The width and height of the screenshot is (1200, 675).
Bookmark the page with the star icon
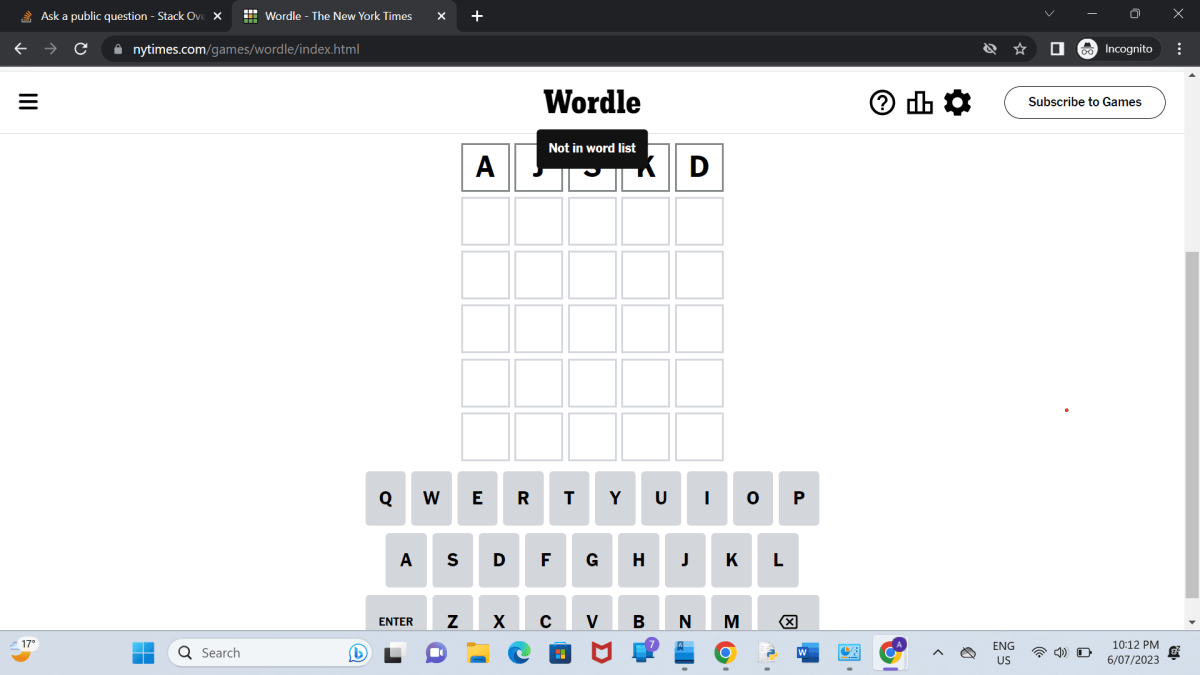[1019, 48]
